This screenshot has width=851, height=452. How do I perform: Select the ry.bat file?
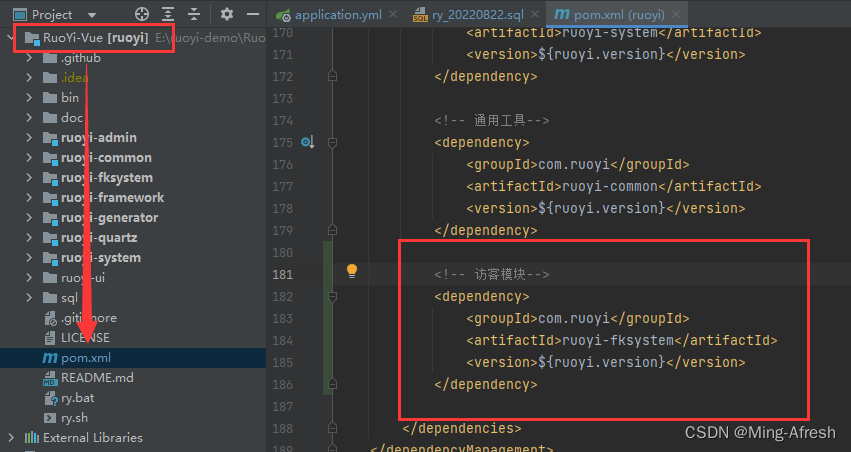pyautogui.click(x=78, y=398)
